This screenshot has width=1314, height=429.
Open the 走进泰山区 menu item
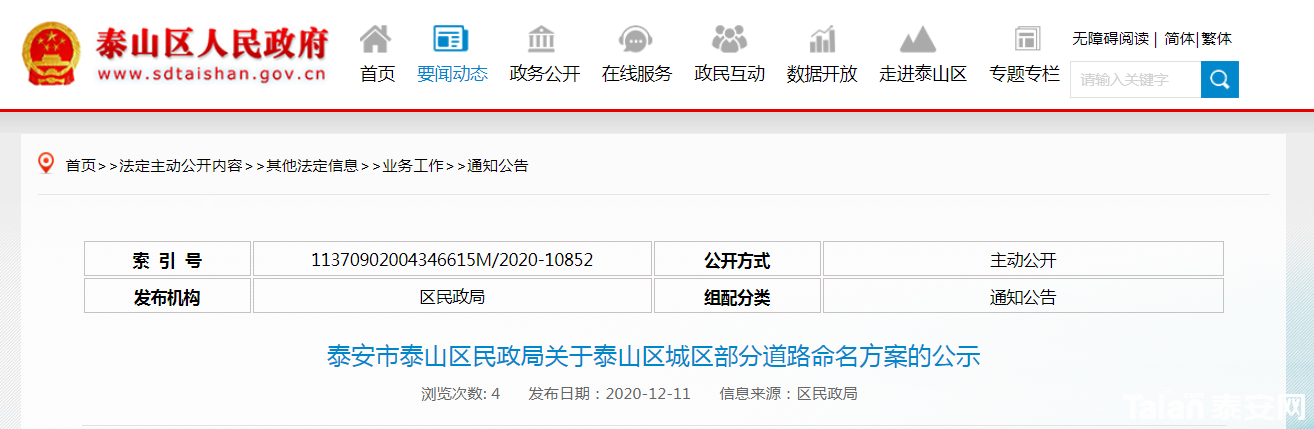(923, 74)
